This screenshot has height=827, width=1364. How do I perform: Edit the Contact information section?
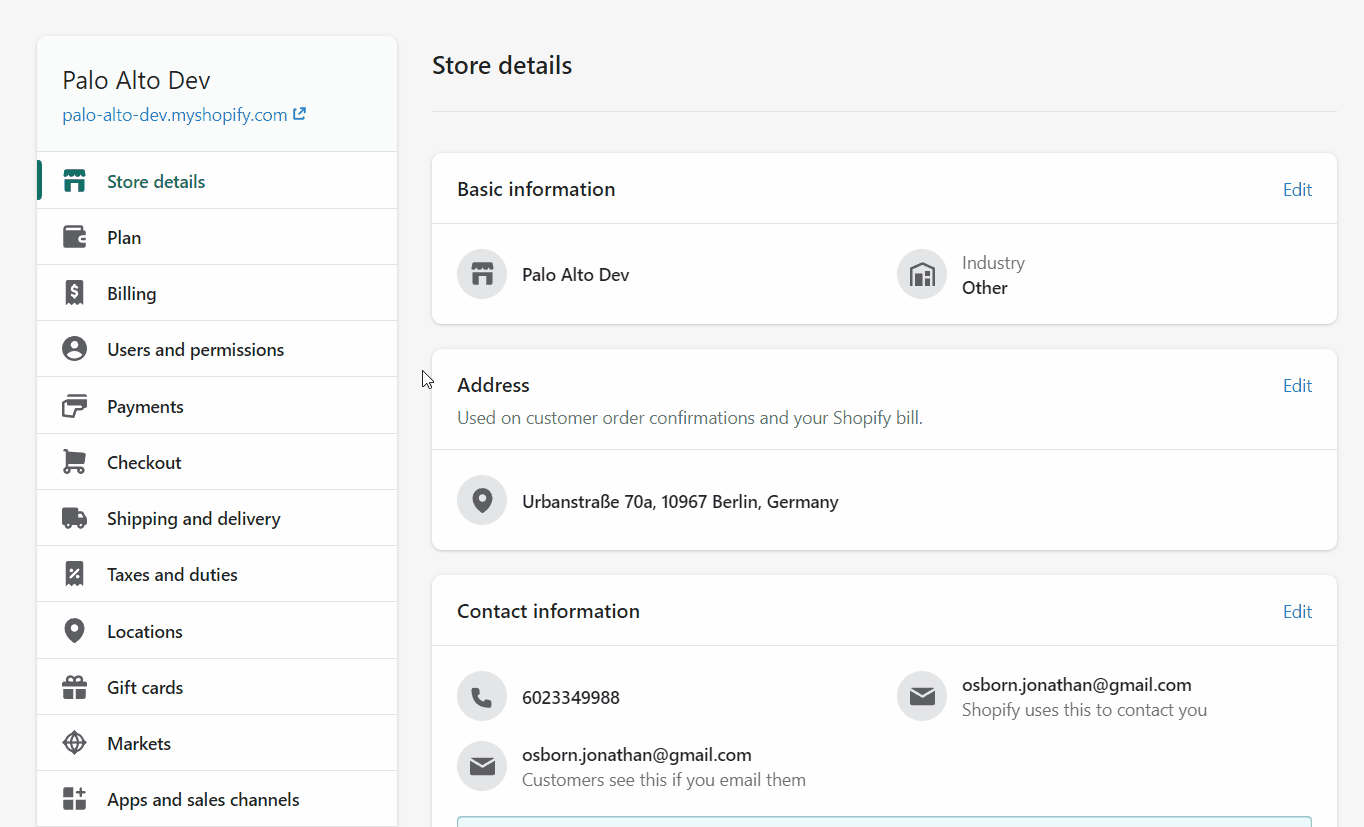coord(1297,611)
